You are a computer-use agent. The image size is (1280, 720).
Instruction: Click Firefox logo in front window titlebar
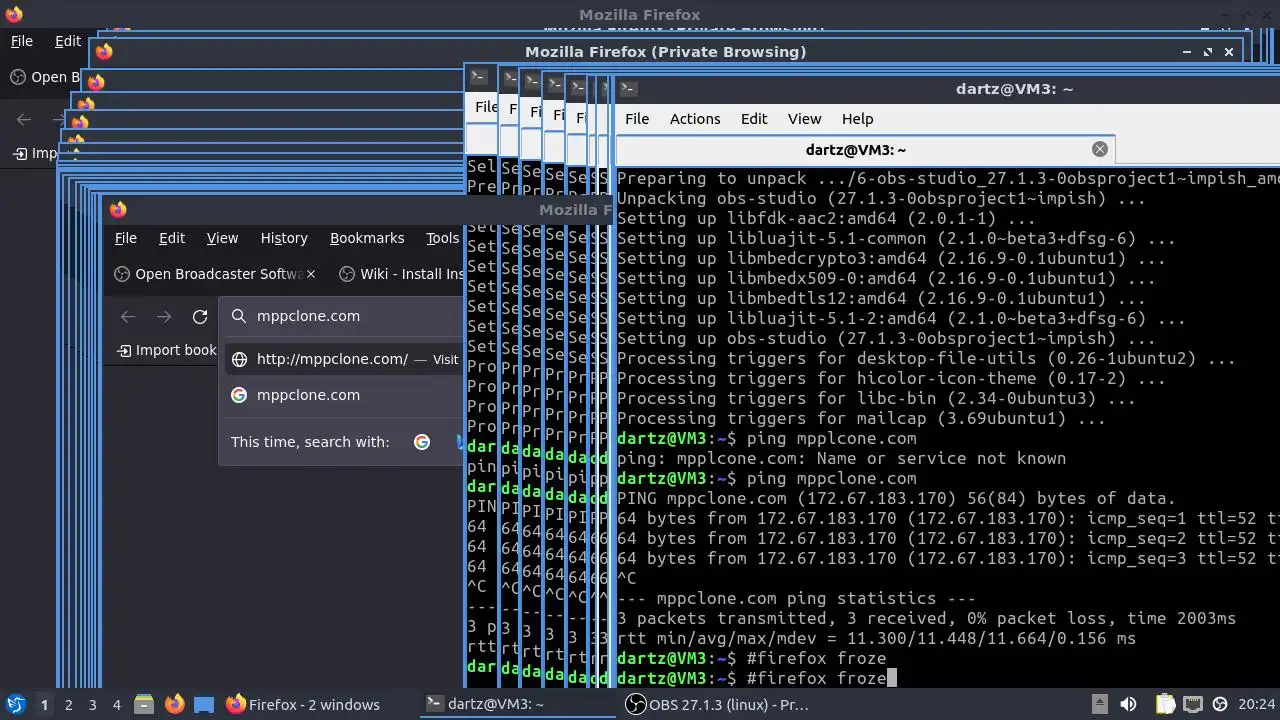tap(118, 209)
